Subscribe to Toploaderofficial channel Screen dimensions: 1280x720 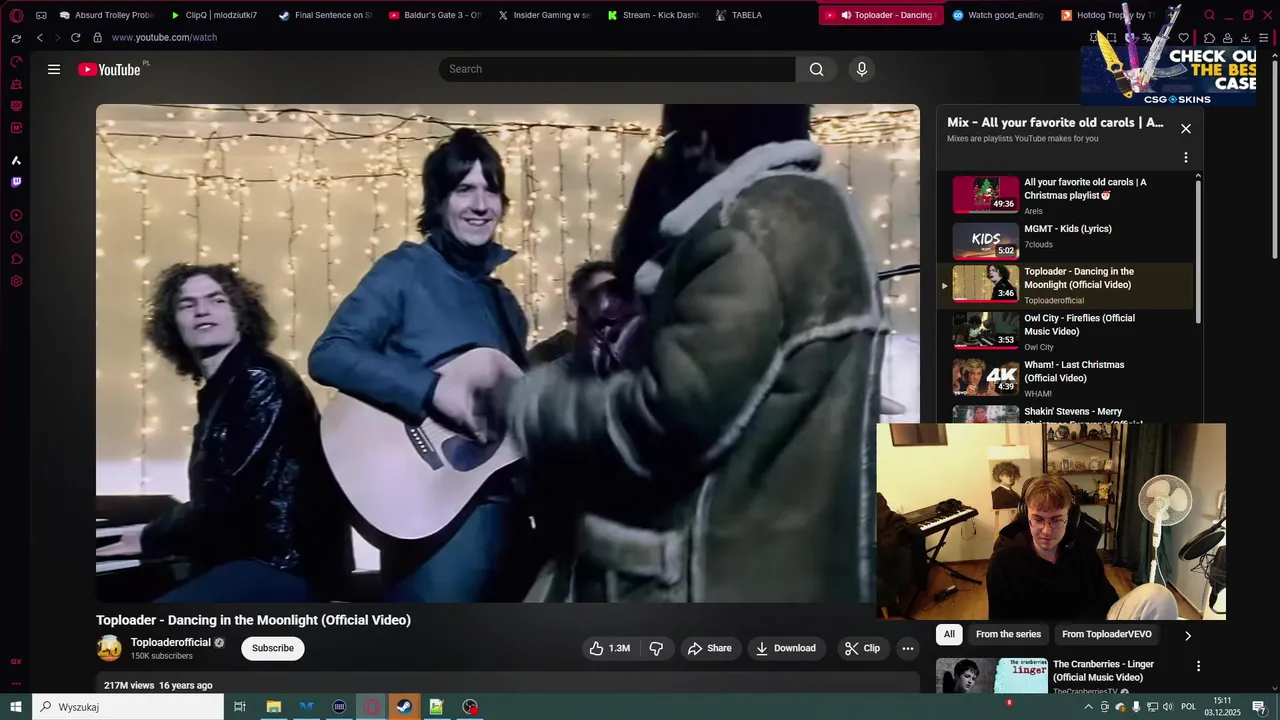pos(273,648)
